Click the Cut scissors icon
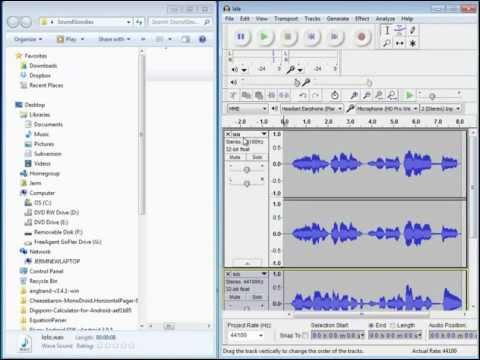Viewport: 480px width, 360px height. point(233,96)
